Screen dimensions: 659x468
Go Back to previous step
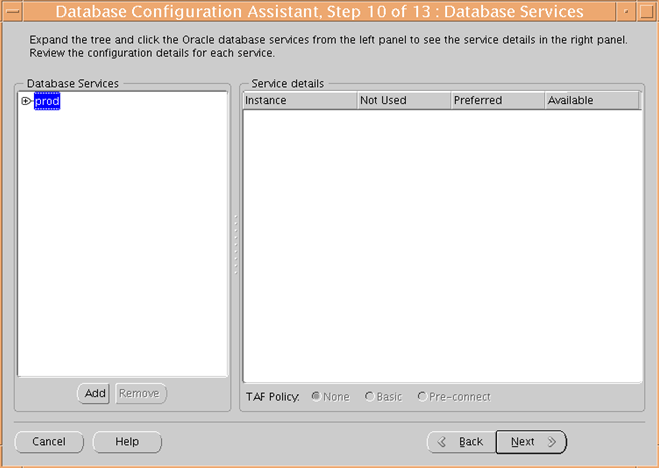coord(461,442)
